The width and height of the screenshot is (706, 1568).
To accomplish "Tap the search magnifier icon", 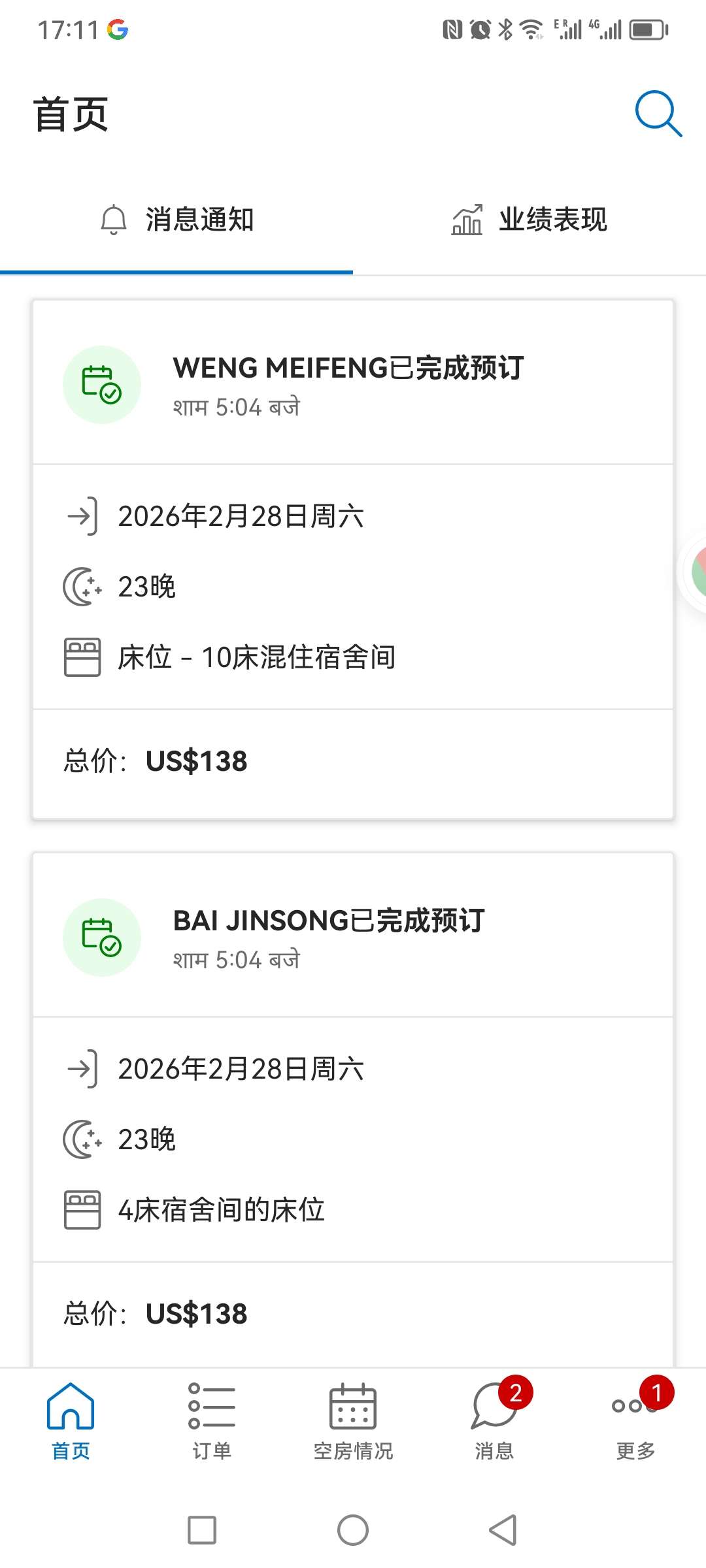I will [x=658, y=114].
